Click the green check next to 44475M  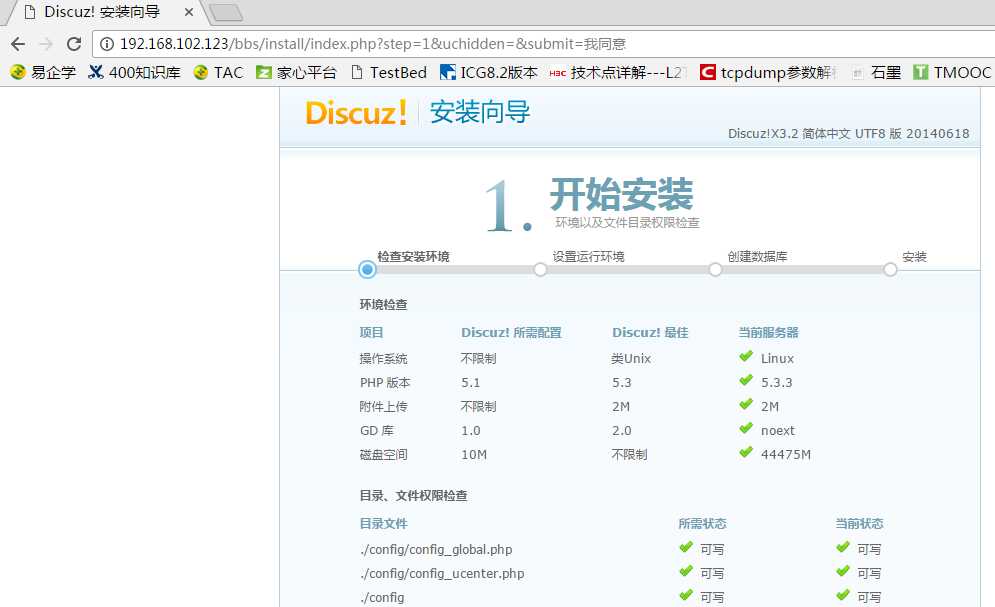(x=746, y=453)
